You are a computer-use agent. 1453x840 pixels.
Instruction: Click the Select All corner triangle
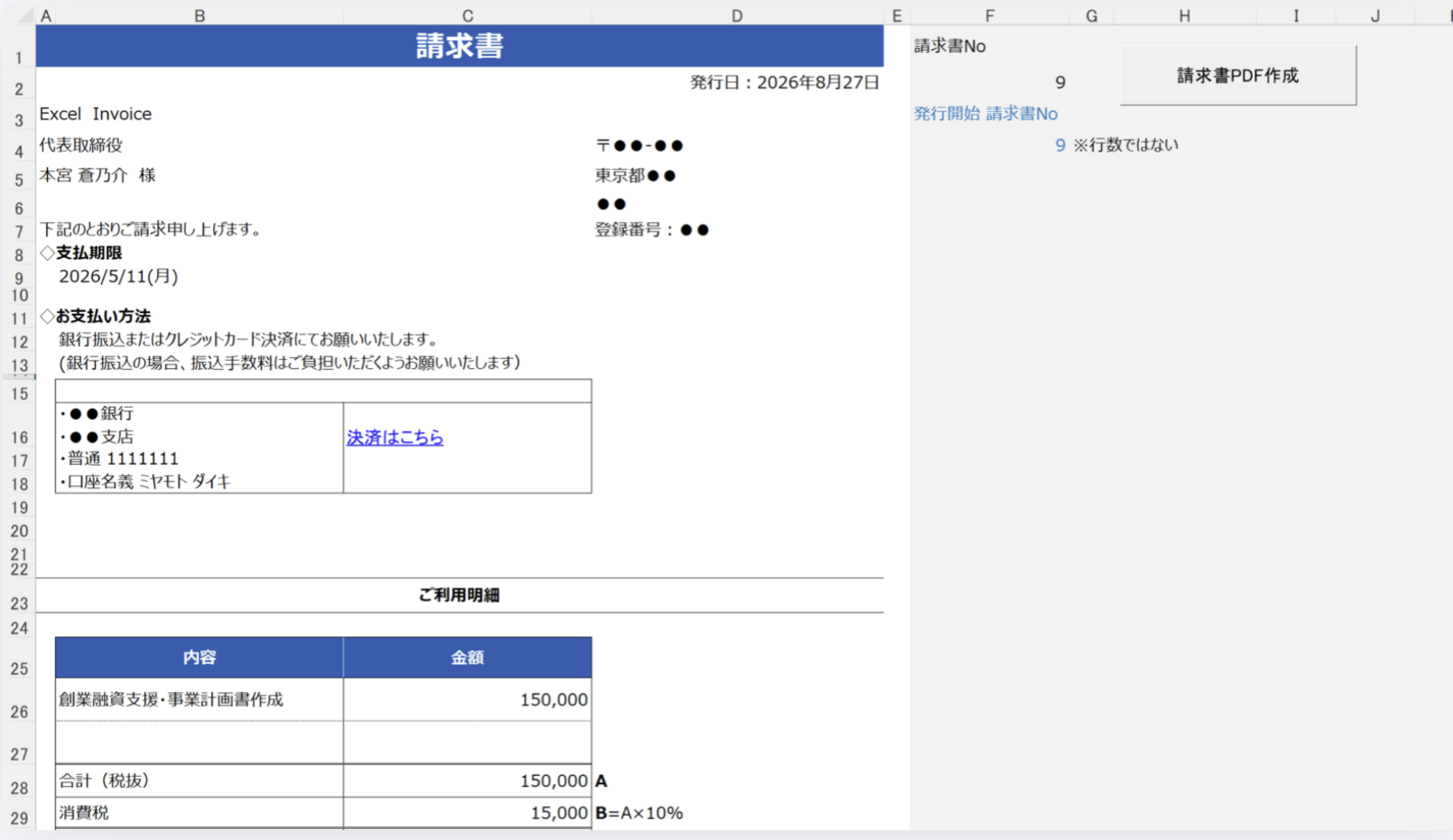(x=25, y=15)
